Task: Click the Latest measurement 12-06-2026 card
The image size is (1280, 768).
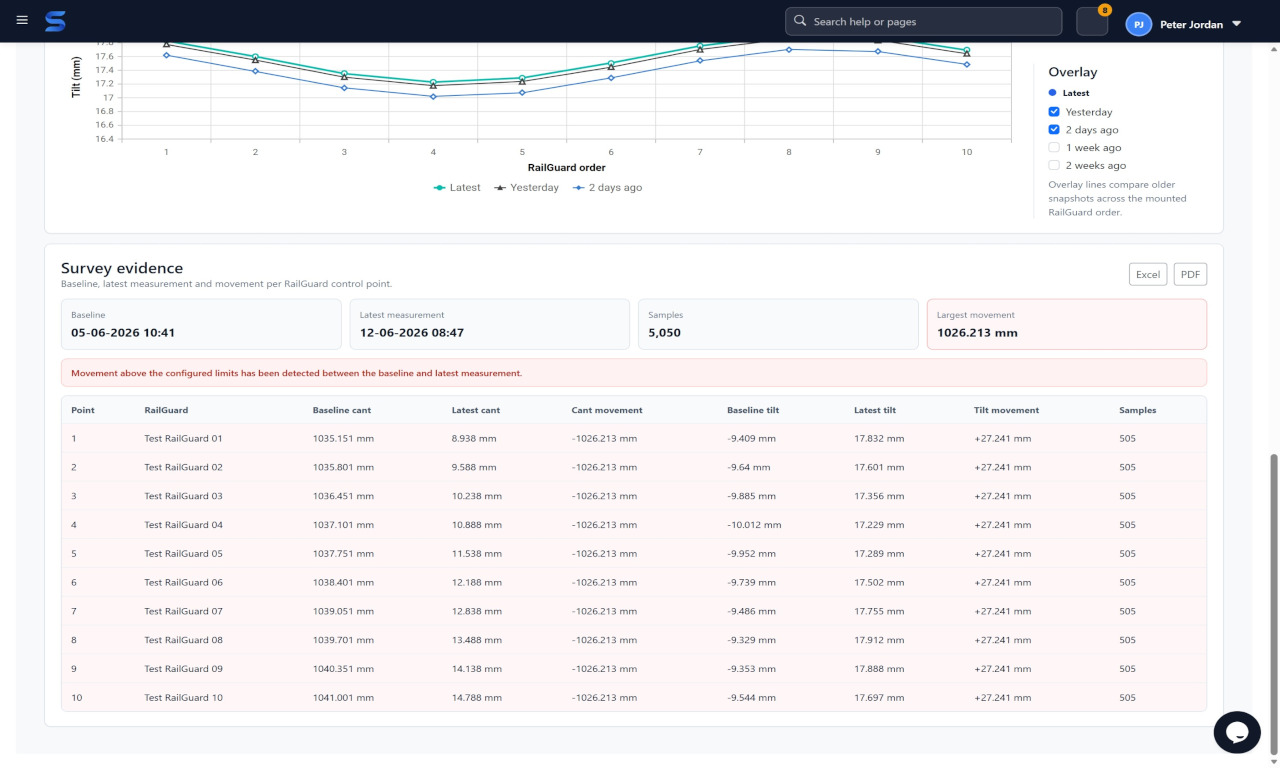Action: pyautogui.click(x=490, y=324)
